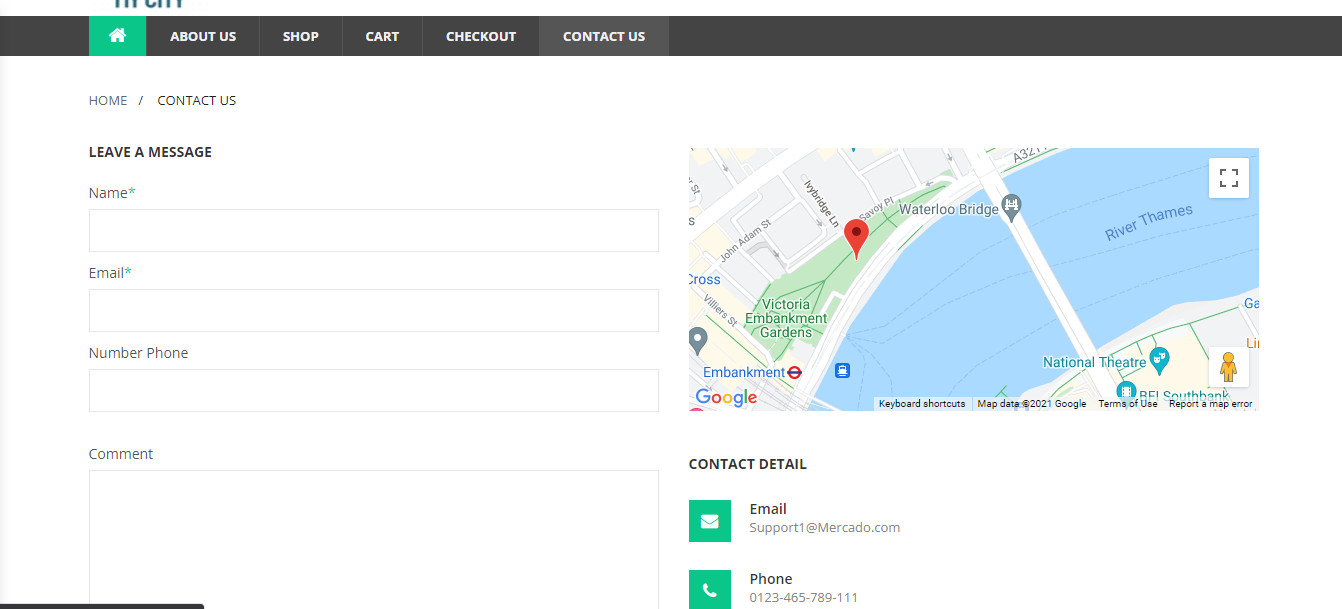Select the CONTACT US tab
Viewport: 1342px width, 609px height.
tap(604, 36)
